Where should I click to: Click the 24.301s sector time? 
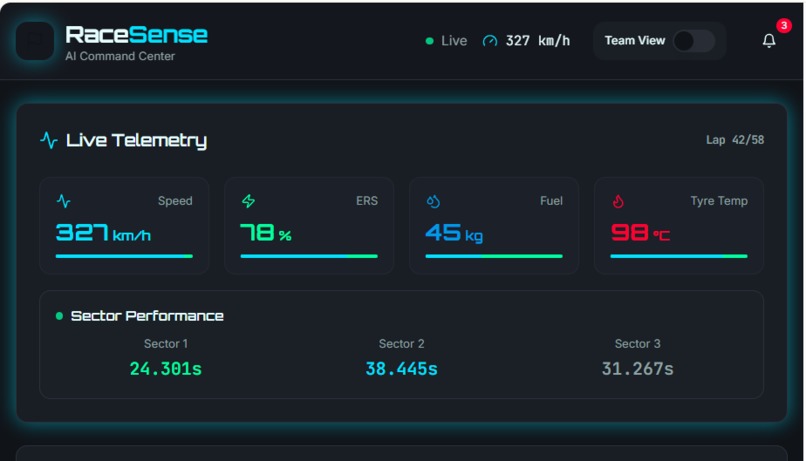pyautogui.click(x=166, y=368)
